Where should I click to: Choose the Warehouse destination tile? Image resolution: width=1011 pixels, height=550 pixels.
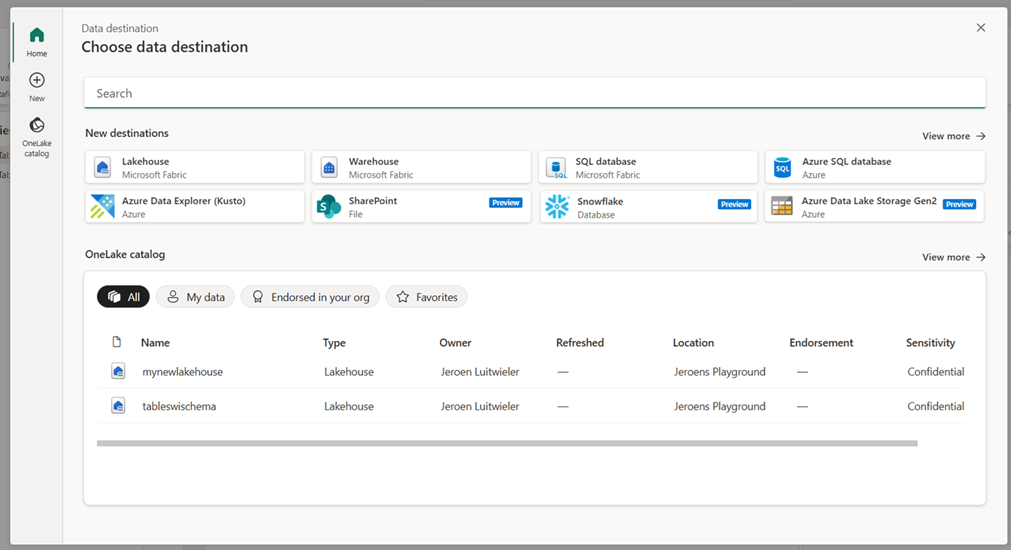pos(421,167)
